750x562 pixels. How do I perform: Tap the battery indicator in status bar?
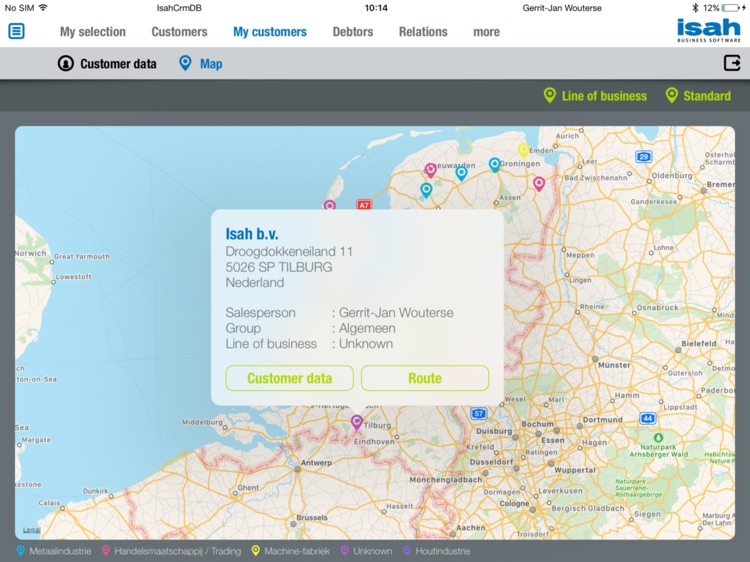pyautogui.click(x=732, y=8)
